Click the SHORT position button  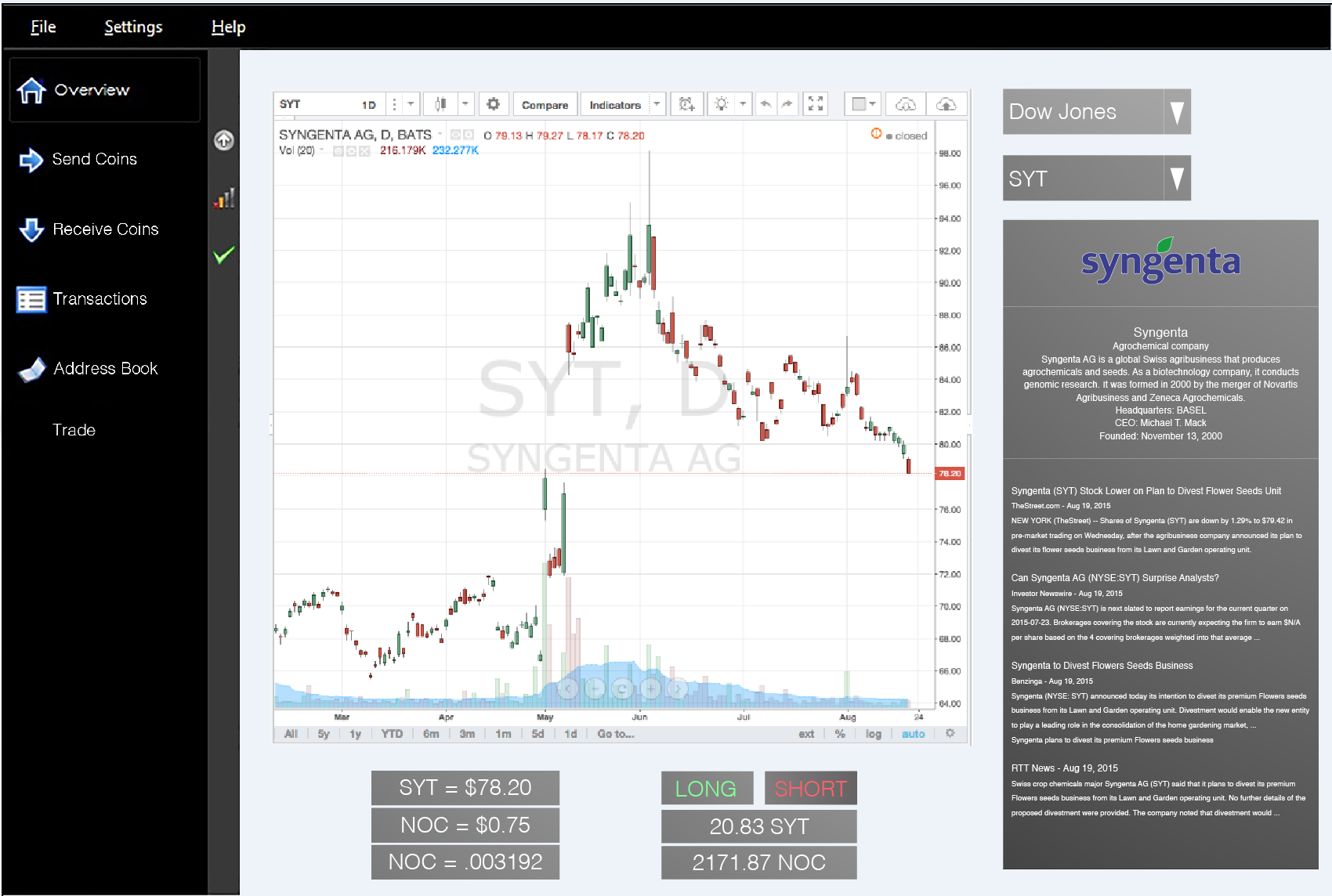(x=811, y=788)
